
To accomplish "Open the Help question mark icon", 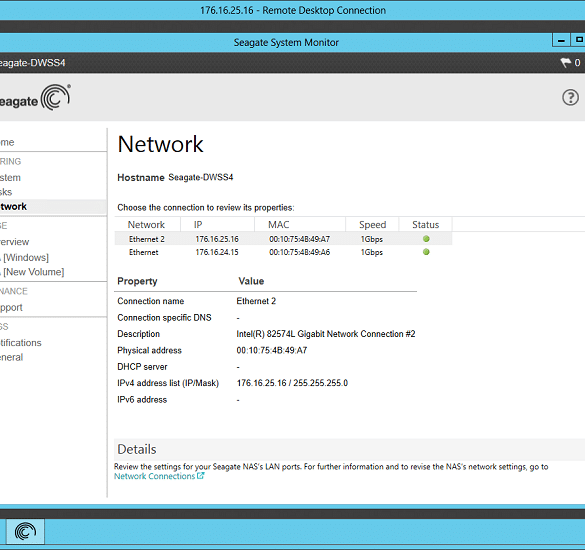I will click(570, 98).
